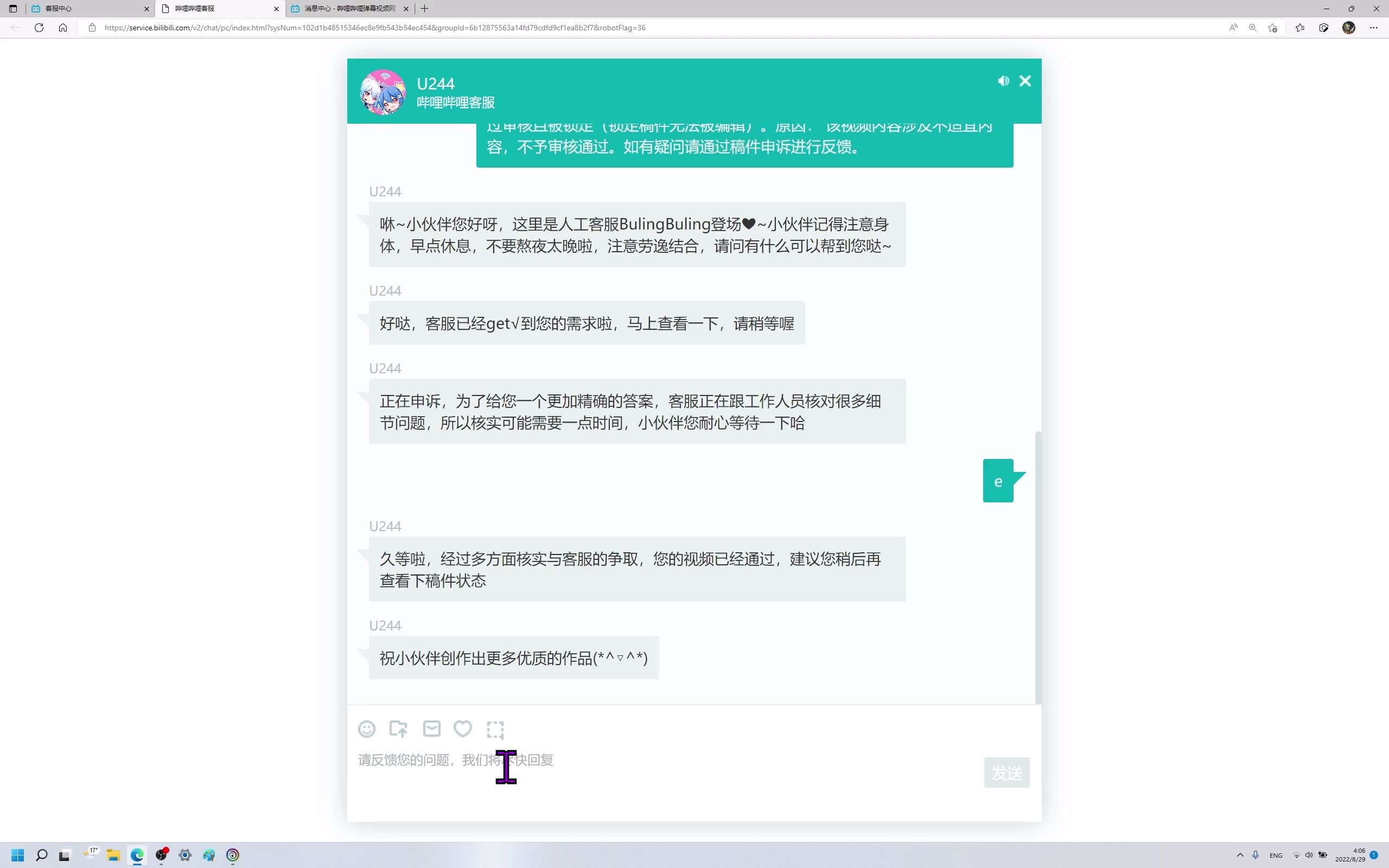Click message '祝小伙伴创作出更多优质的作品'
This screenshot has height=868, width=1389.
pyautogui.click(x=514, y=658)
